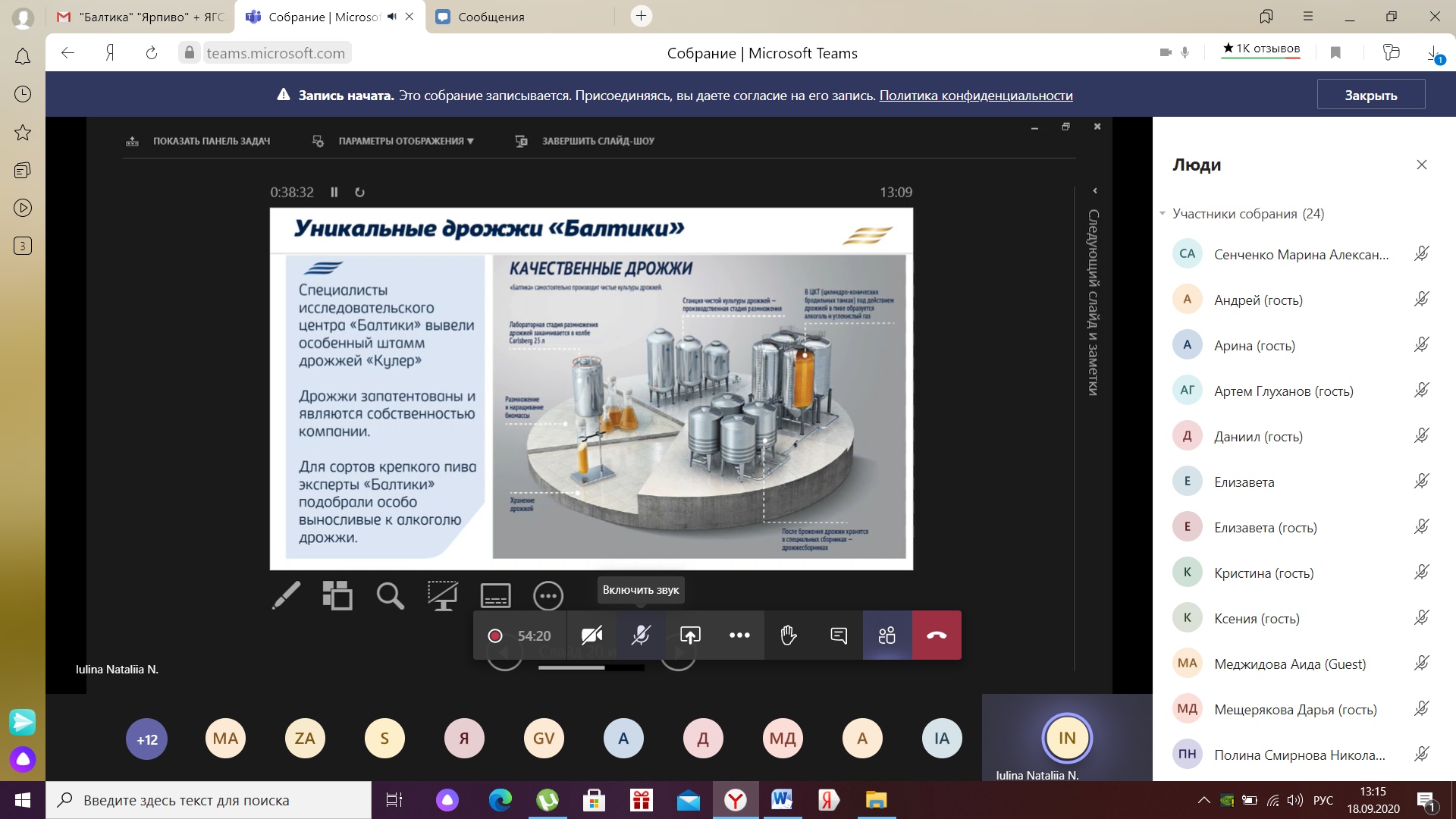The height and width of the screenshot is (819, 1456).
Task: Click the Windows taskbar search box
Action: (x=209, y=800)
